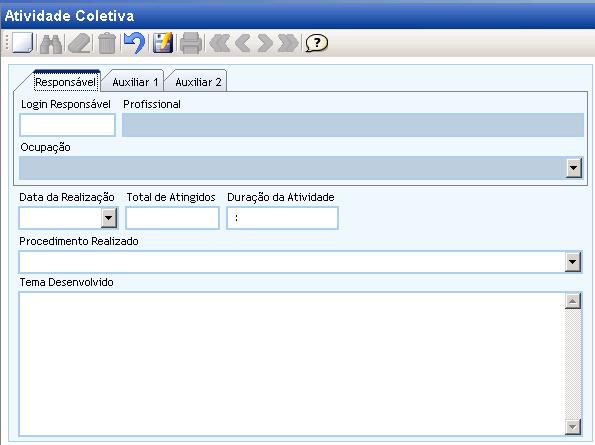Click the printer icon
Viewport: 595px width, 445px height.
[191, 43]
